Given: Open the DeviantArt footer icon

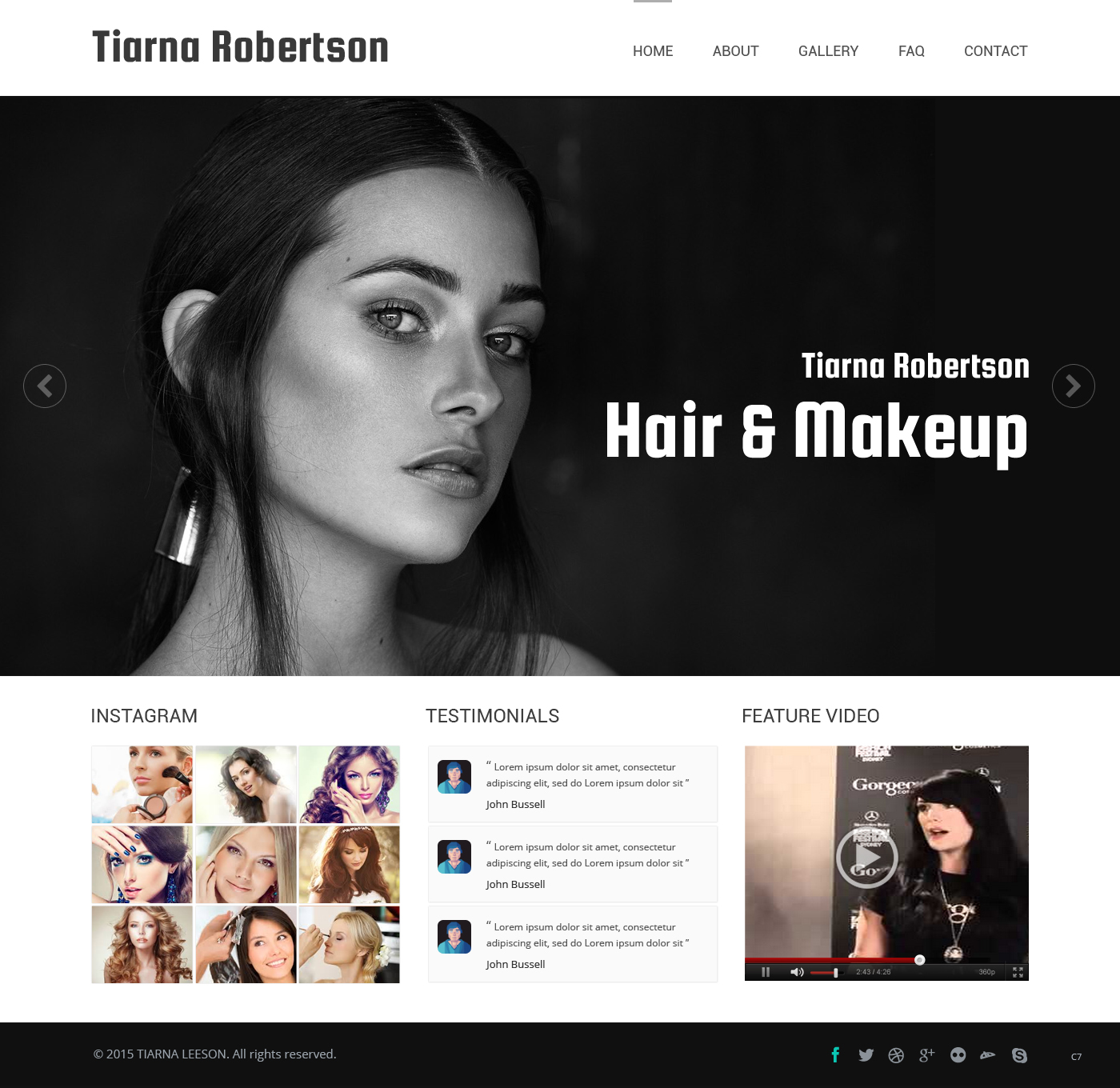Looking at the screenshot, I should pos(988,1055).
